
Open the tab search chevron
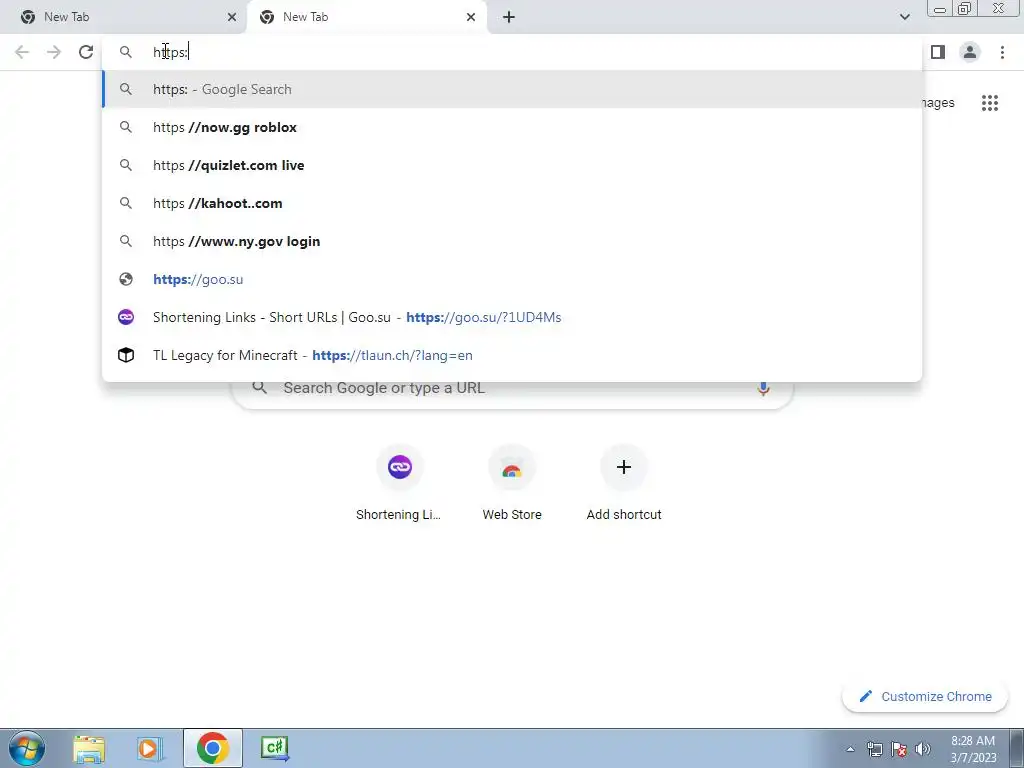904,17
